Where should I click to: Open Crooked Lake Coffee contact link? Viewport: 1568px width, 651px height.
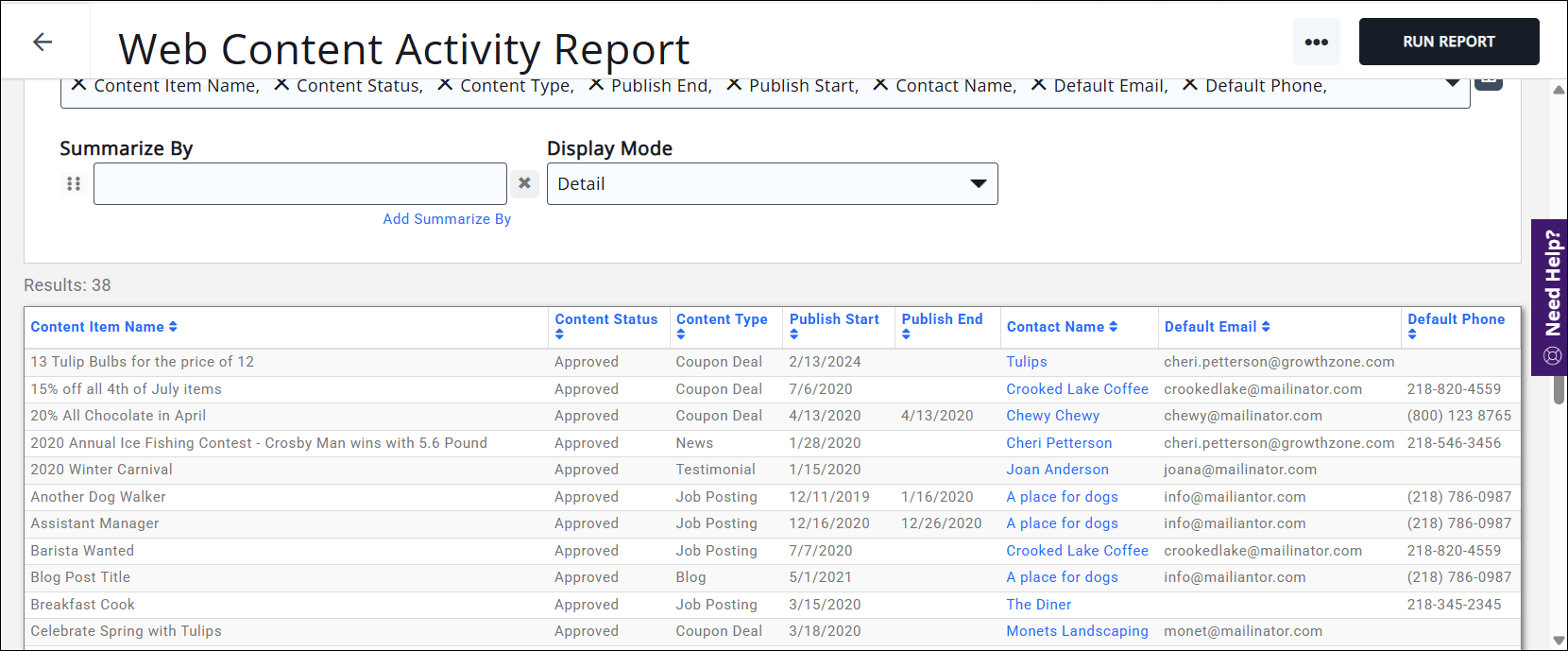[1077, 389]
